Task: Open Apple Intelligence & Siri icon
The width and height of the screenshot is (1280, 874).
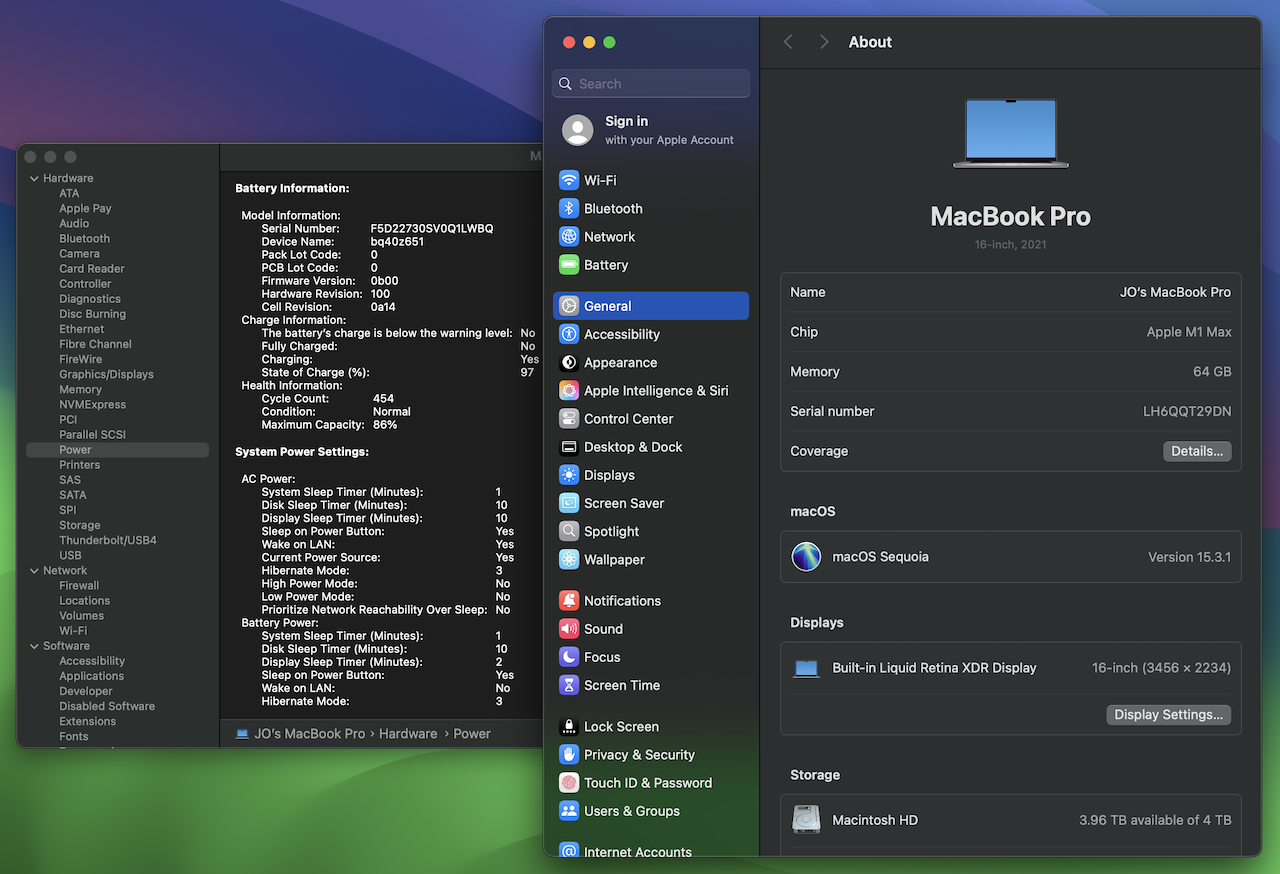Action: pos(569,390)
